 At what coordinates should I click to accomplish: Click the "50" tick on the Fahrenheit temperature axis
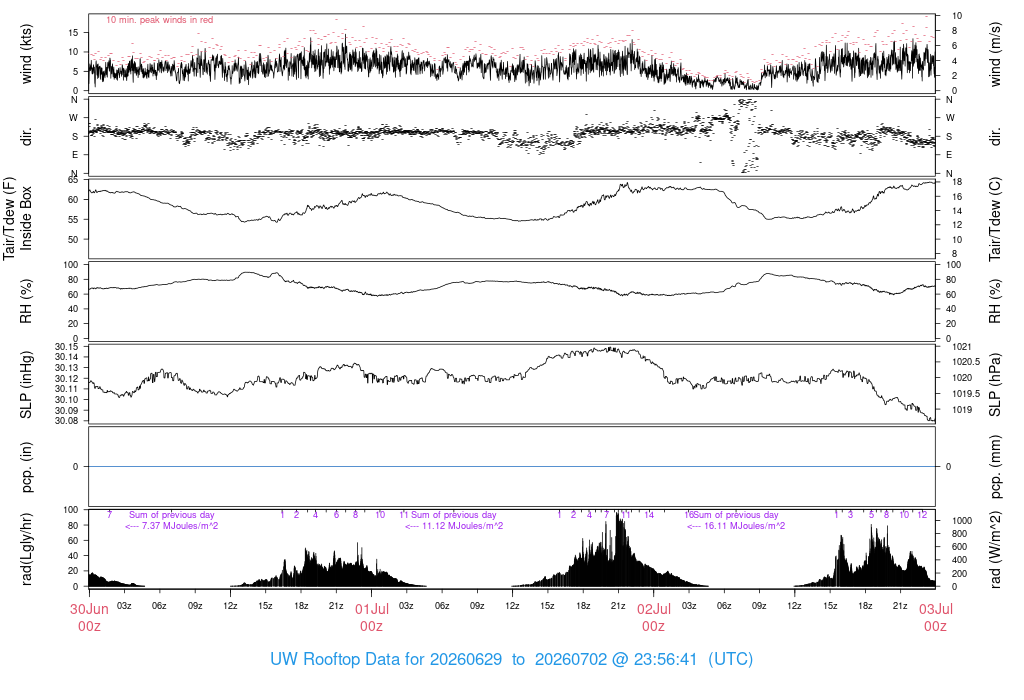[72, 240]
